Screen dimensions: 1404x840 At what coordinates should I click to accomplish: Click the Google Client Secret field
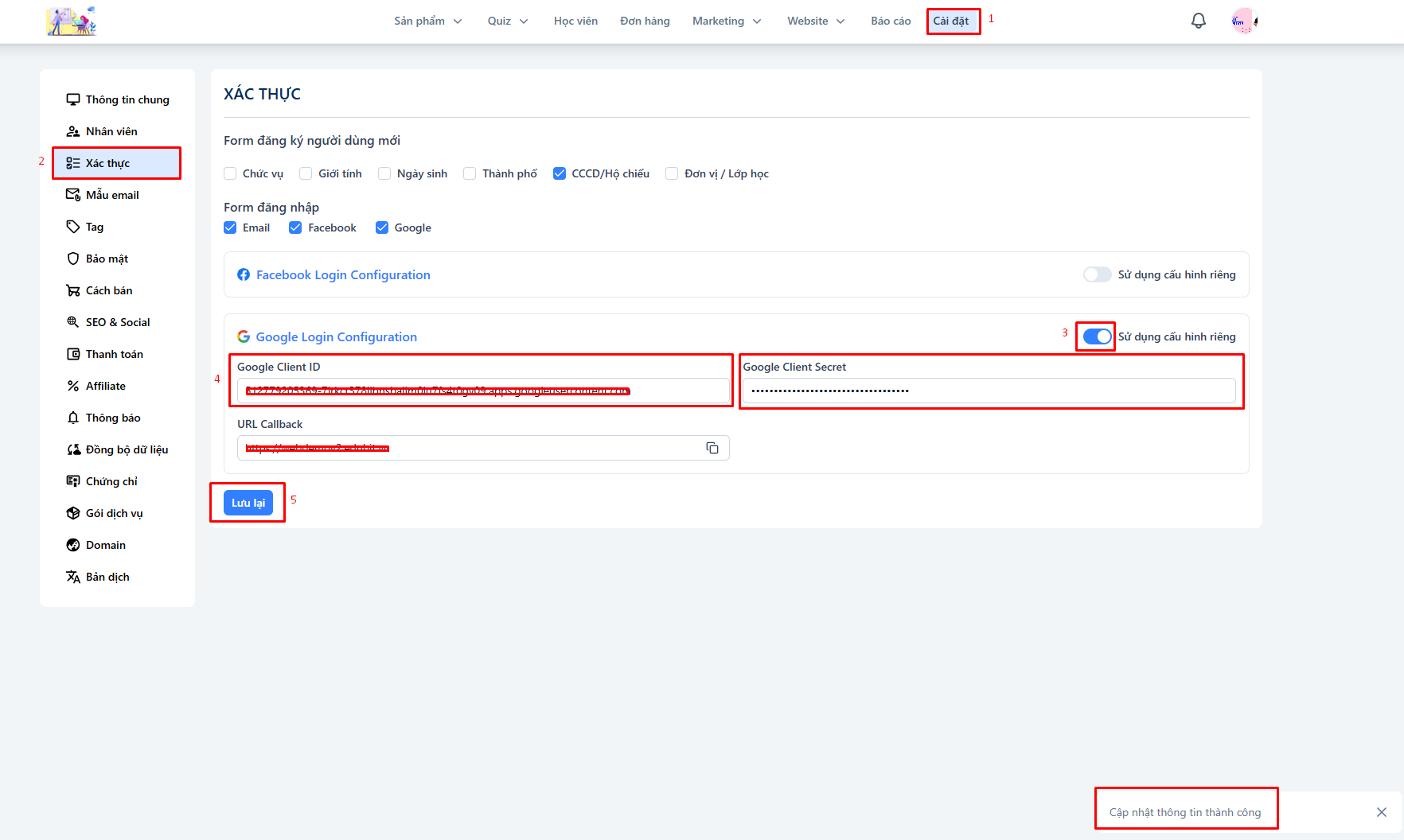pos(989,391)
